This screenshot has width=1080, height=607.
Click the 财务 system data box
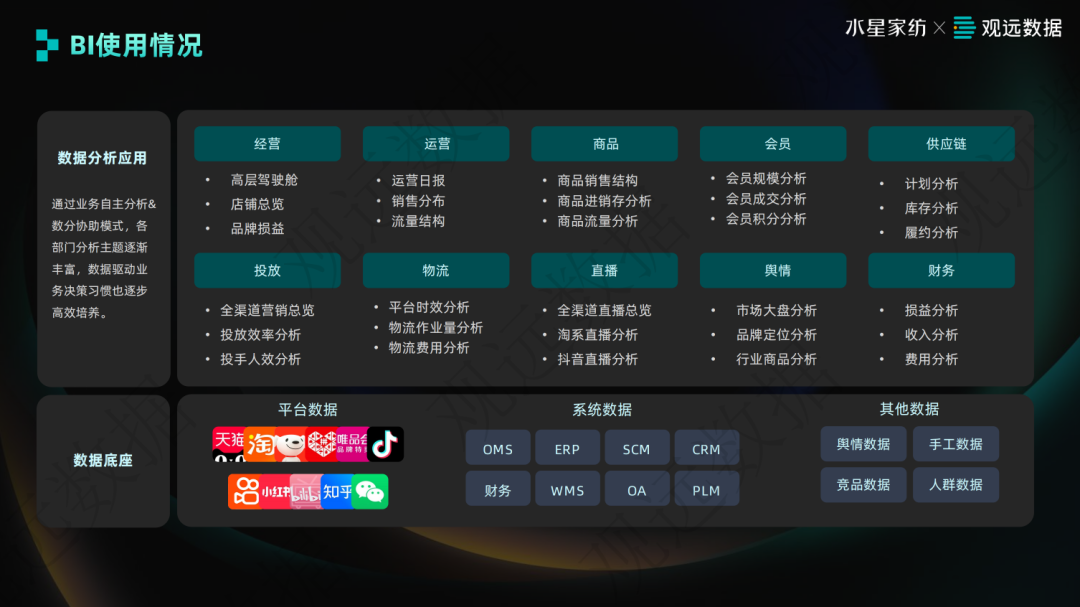tap(498, 489)
